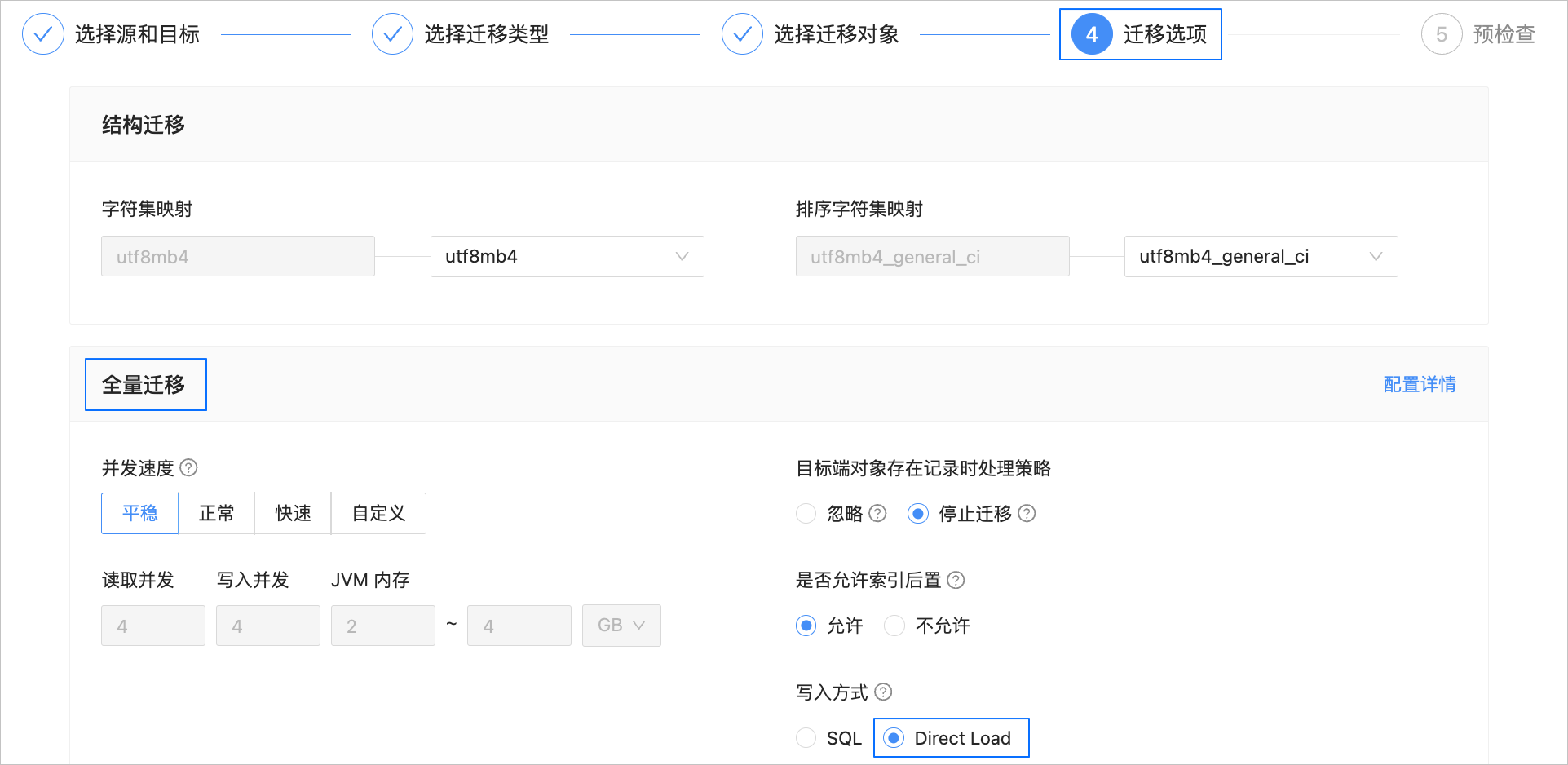Select the 忽略 radio option
The height and width of the screenshot is (765, 1568).
coord(806,513)
